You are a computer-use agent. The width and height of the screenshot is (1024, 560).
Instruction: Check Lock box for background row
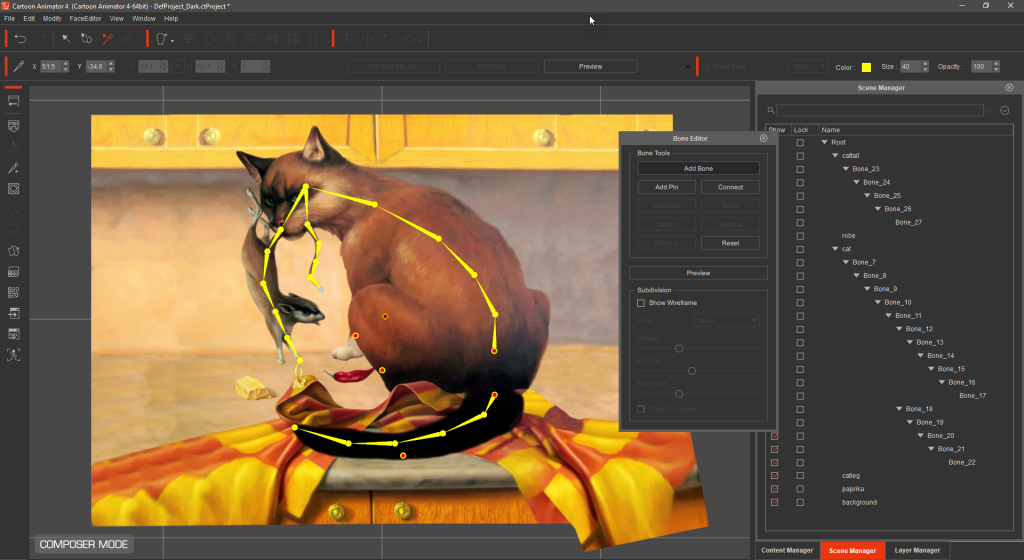point(800,503)
